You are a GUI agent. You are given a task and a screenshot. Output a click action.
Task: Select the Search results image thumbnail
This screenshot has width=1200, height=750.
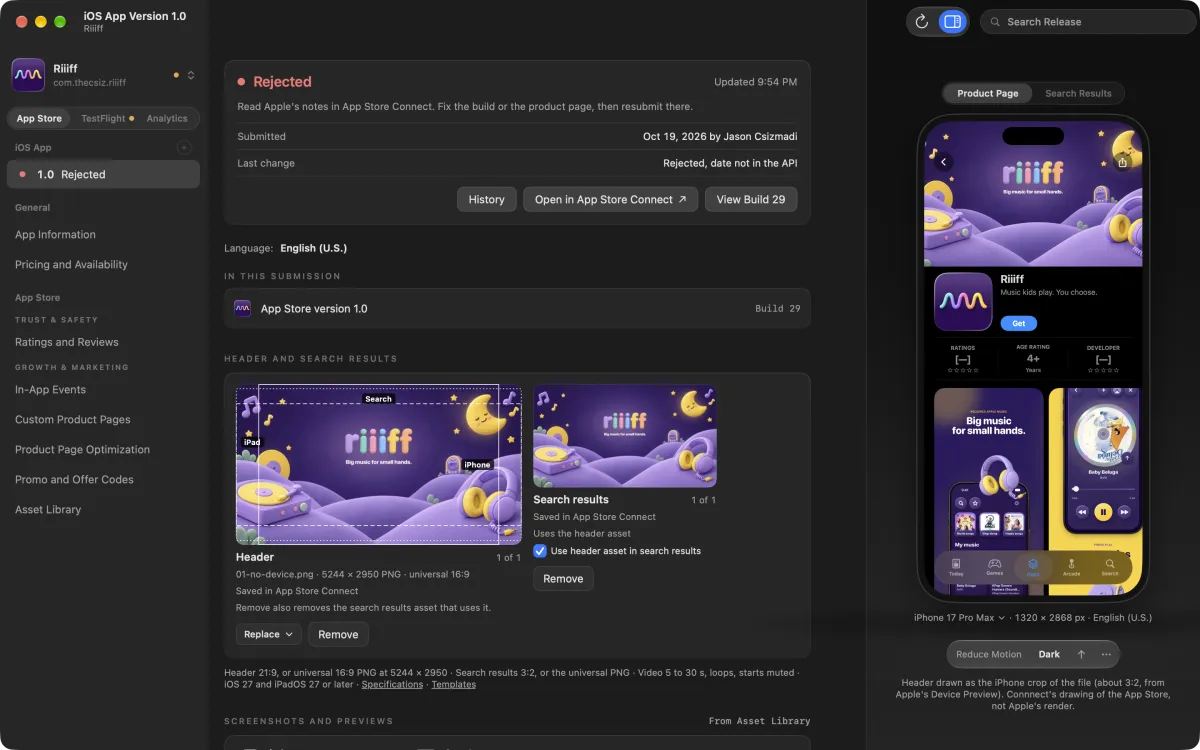(x=625, y=436)
